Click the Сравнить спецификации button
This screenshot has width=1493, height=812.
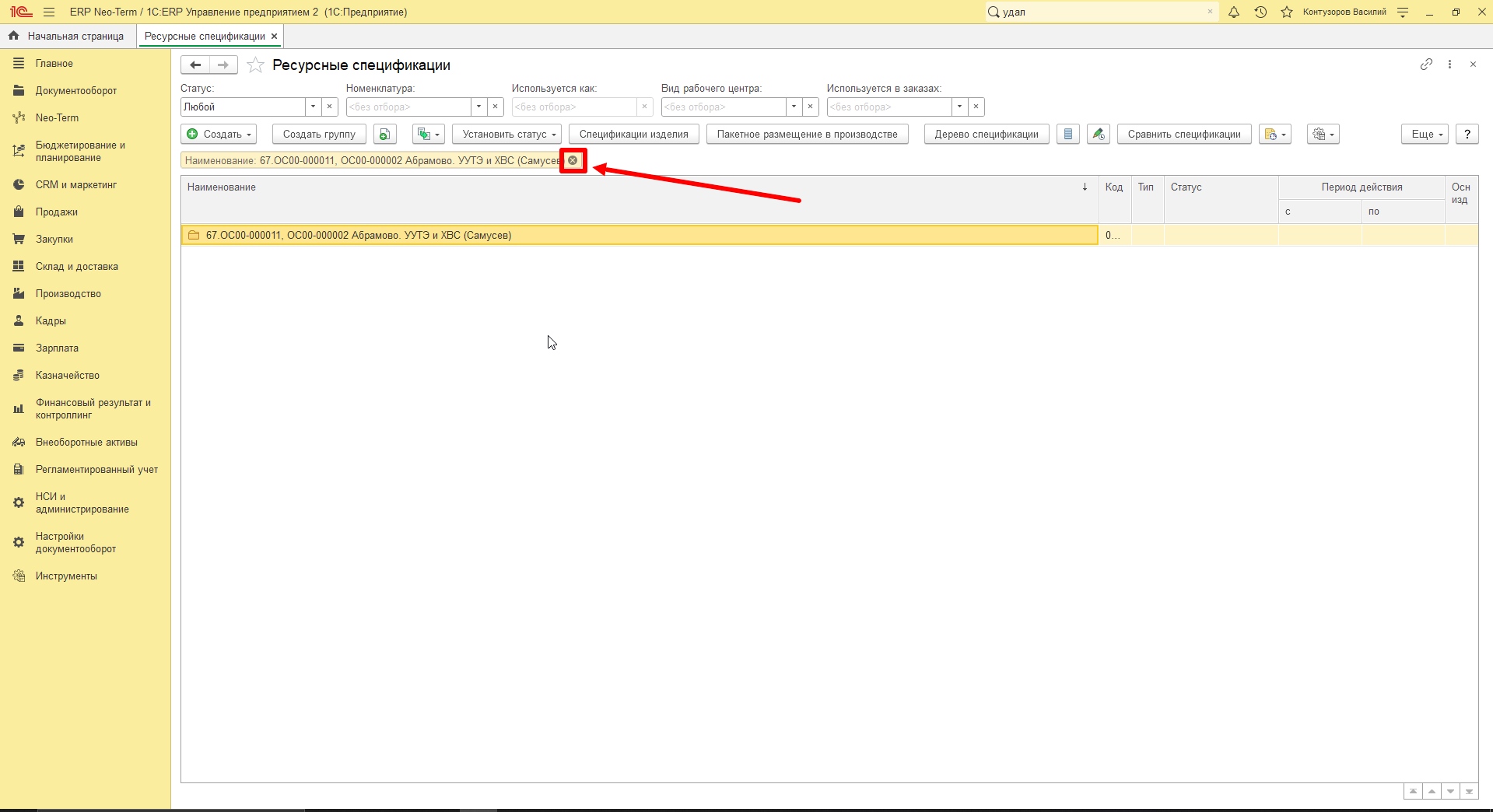pyautogui.click(x=1184, y=134)
